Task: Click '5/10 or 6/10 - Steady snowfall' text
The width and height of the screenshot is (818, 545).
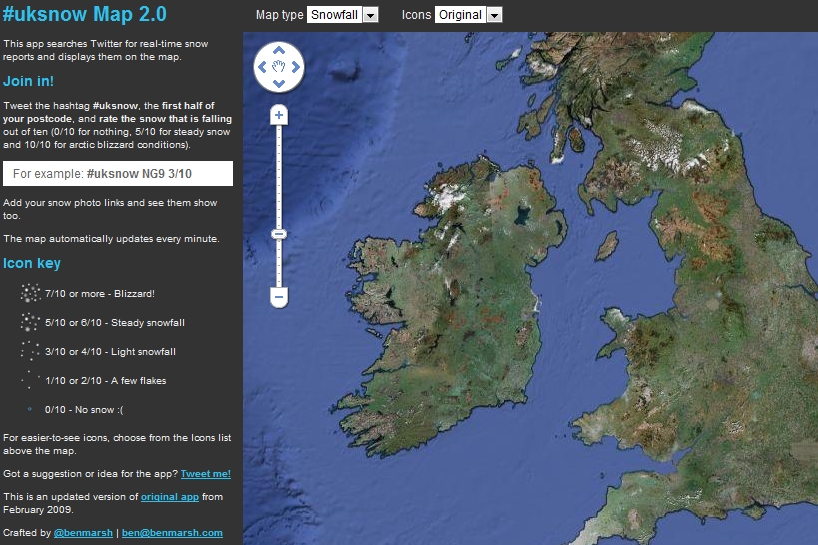Action: click(x=115, y=323)
